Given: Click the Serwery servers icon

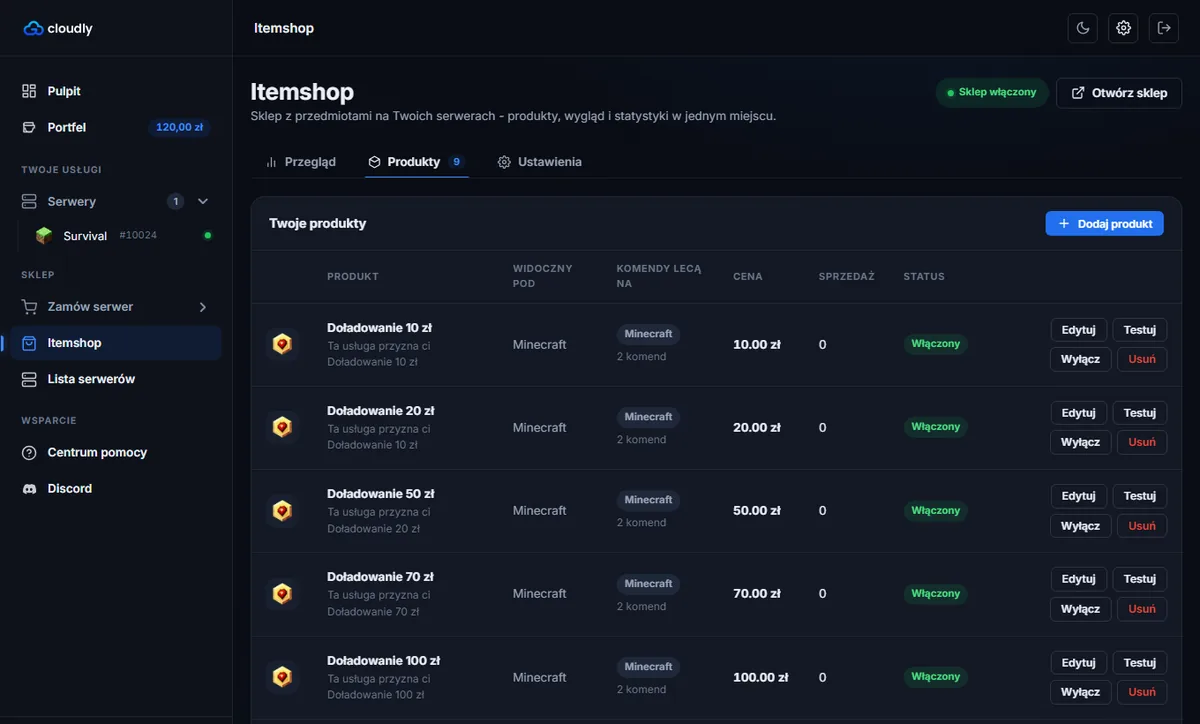Looking at the screenshot, I should (x=29, y=201).
